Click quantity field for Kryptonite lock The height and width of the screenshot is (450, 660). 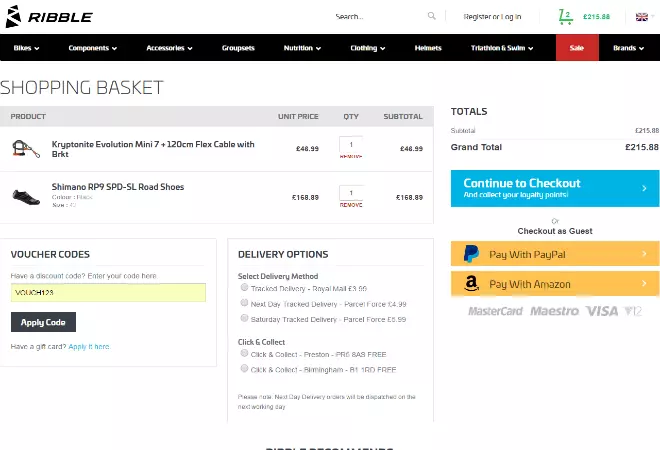click(351, 144)
